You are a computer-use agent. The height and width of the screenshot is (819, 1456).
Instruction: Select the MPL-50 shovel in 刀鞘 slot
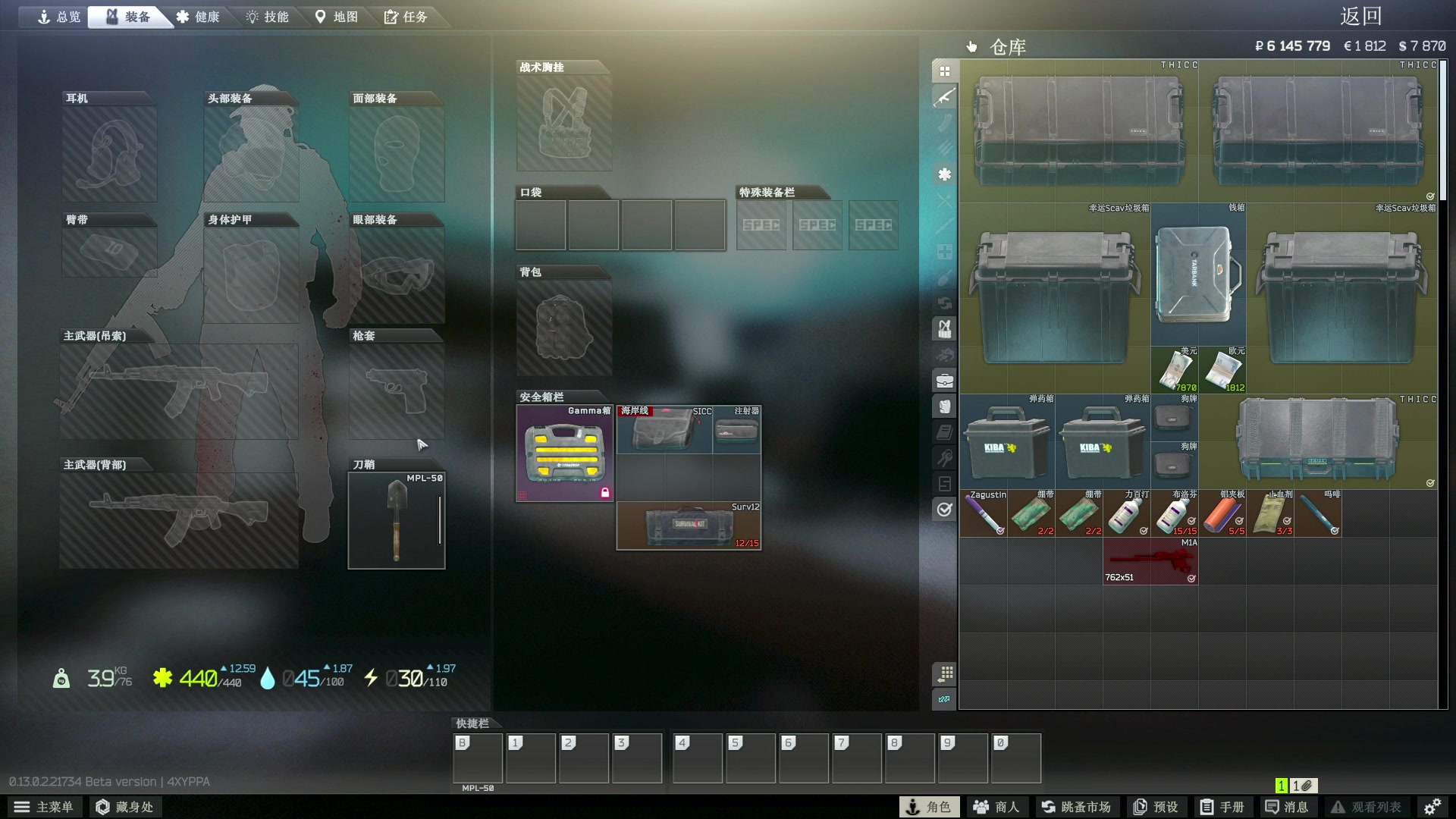tap(397, 520)
